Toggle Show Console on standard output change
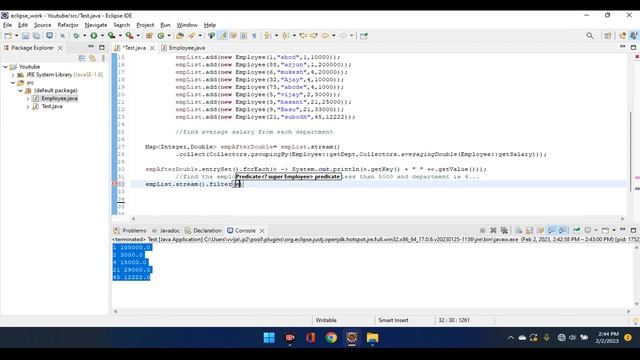Image resolution: width=640 pixels, height=360 pixels. point(551,231)
